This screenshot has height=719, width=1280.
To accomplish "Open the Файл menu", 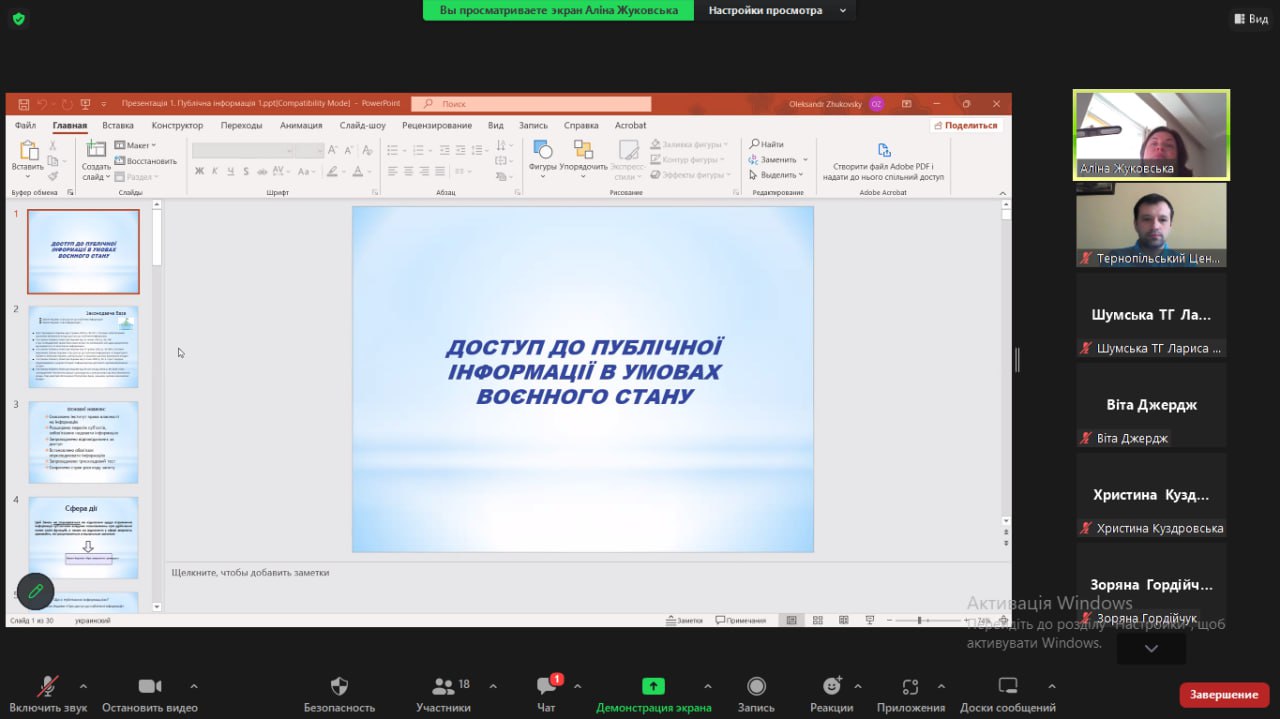I will [x=25, y=126].
